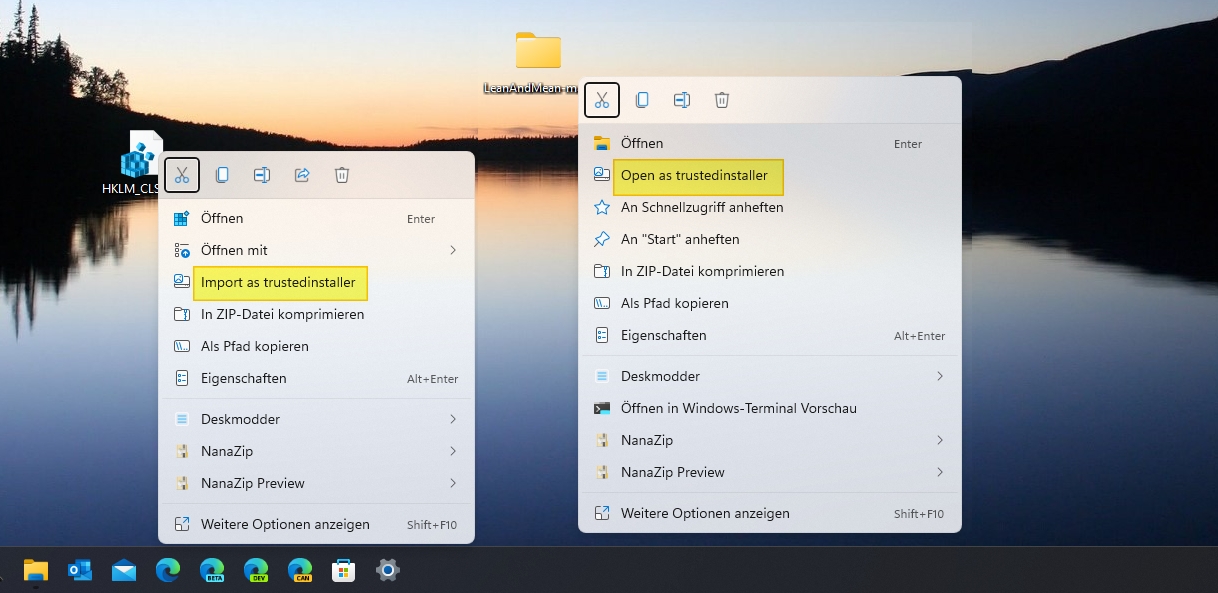Select Öffnen in Windows-Terminal Vorschau
This screenshot has height=593, width=1218.
(x=769, y=408)
